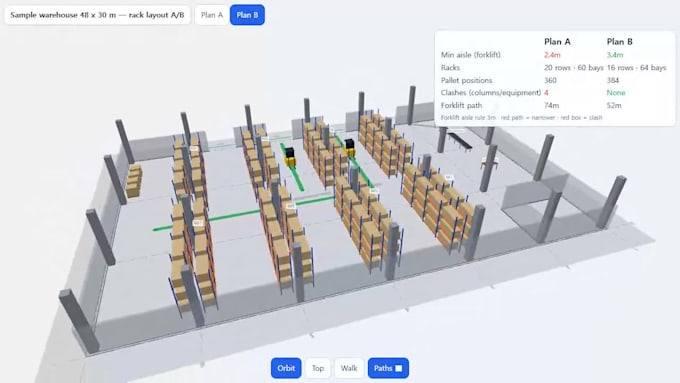Click the 'Min aisle (forklift)' row label
The image size is (680, 383).
pos(471,55)
